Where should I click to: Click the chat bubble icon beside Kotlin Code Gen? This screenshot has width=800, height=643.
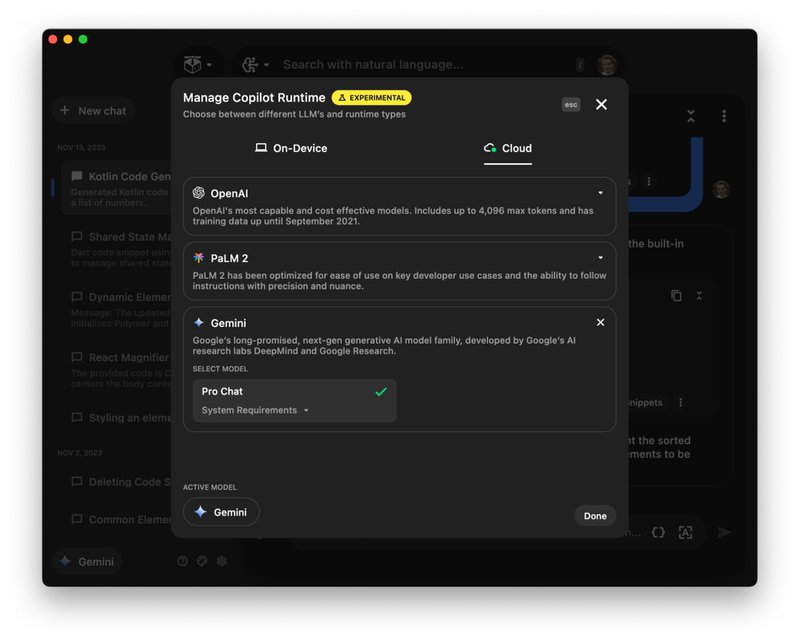(77, 177)
